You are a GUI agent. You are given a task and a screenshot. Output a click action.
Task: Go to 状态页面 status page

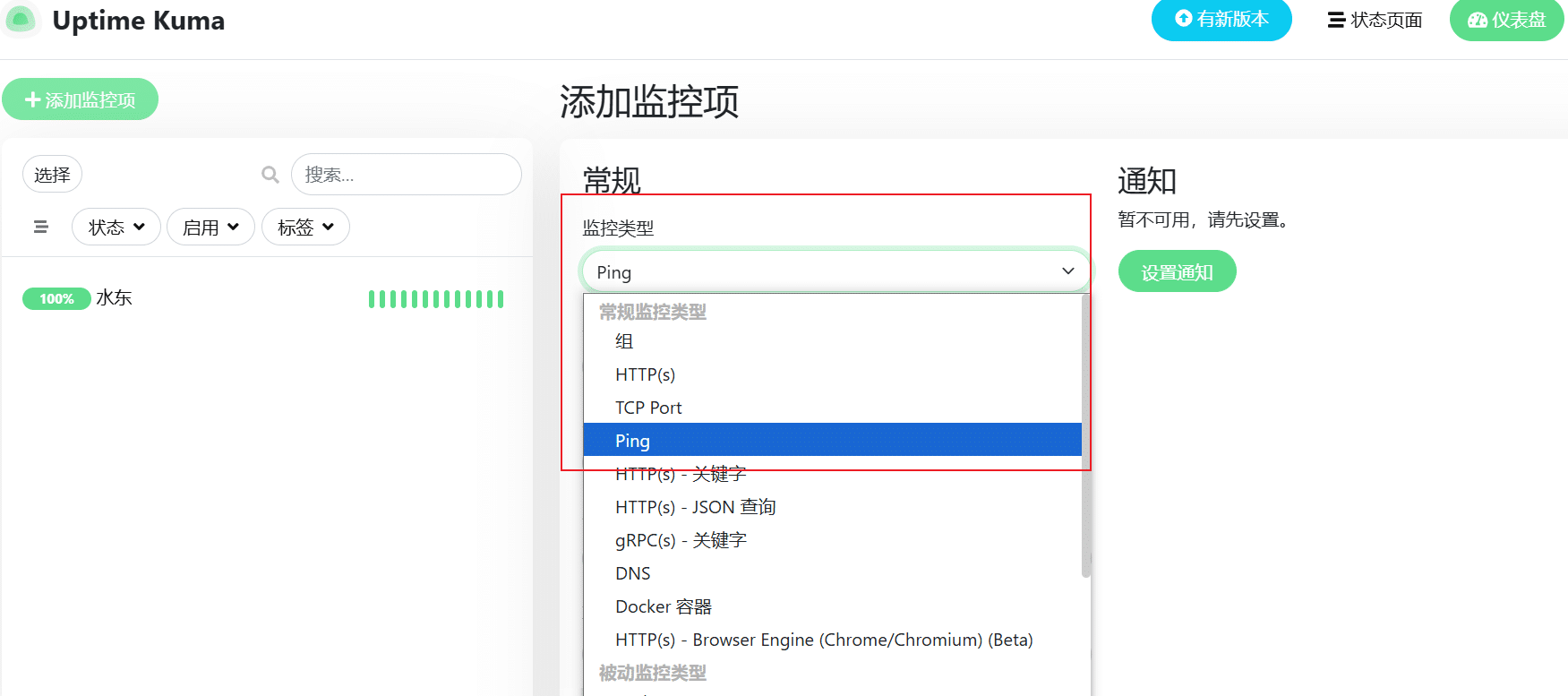1375,20
